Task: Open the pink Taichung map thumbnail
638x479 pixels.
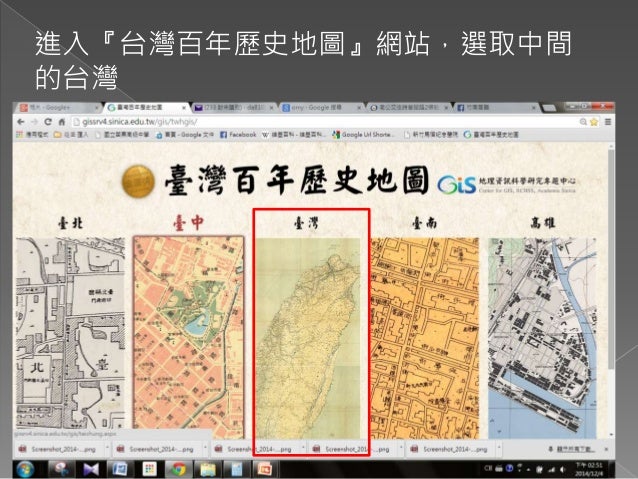Action: [189, 337]
